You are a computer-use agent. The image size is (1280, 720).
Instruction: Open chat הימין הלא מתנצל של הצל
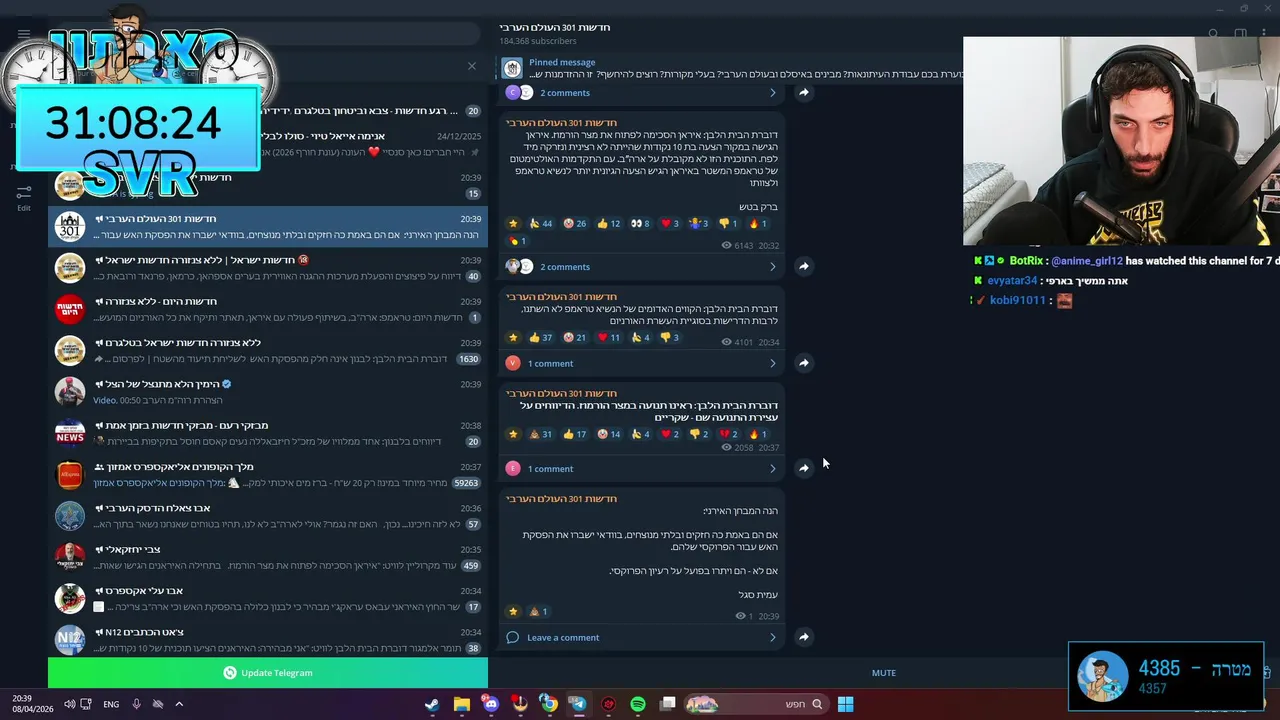click(268, 391)
